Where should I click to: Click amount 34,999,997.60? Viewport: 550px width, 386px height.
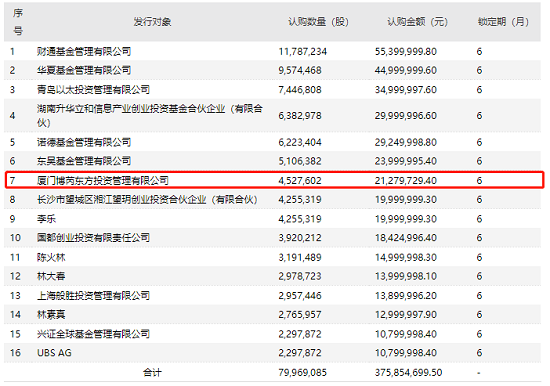[x=406, y=89]
